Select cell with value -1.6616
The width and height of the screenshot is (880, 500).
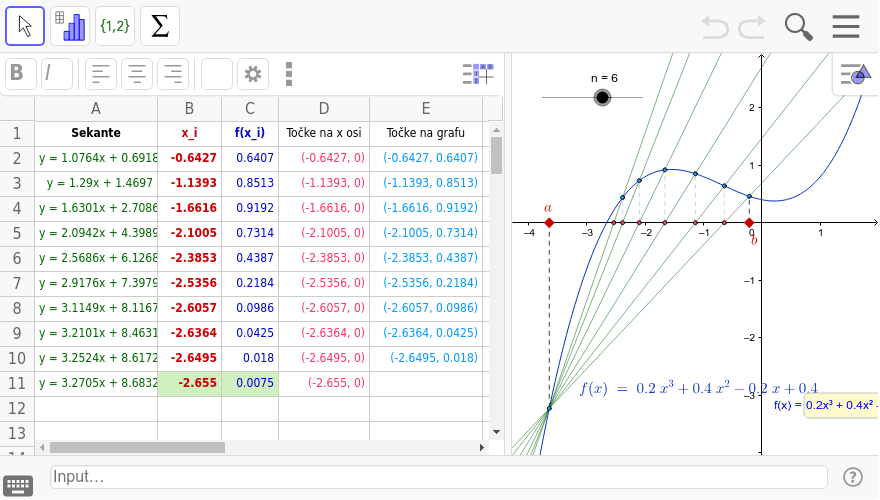coord(190,208)
